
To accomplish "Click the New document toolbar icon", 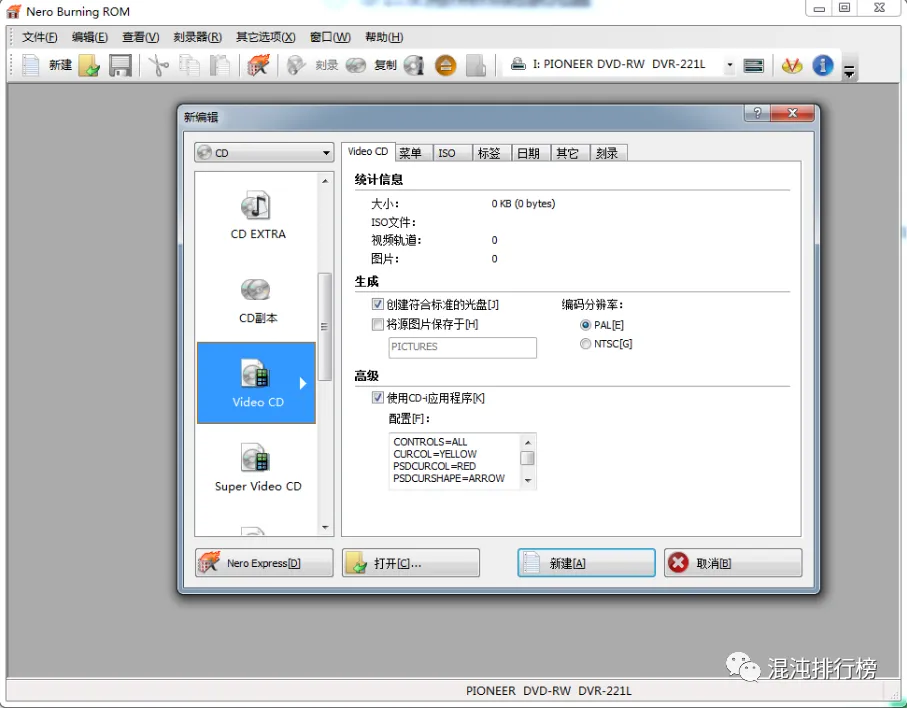I will click(x=31, y=65).
